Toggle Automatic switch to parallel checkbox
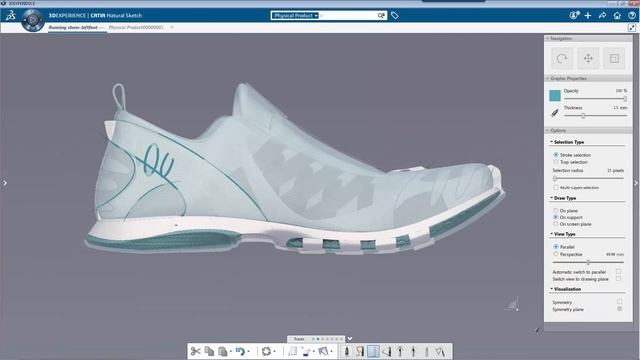 (x=618, y=271)
